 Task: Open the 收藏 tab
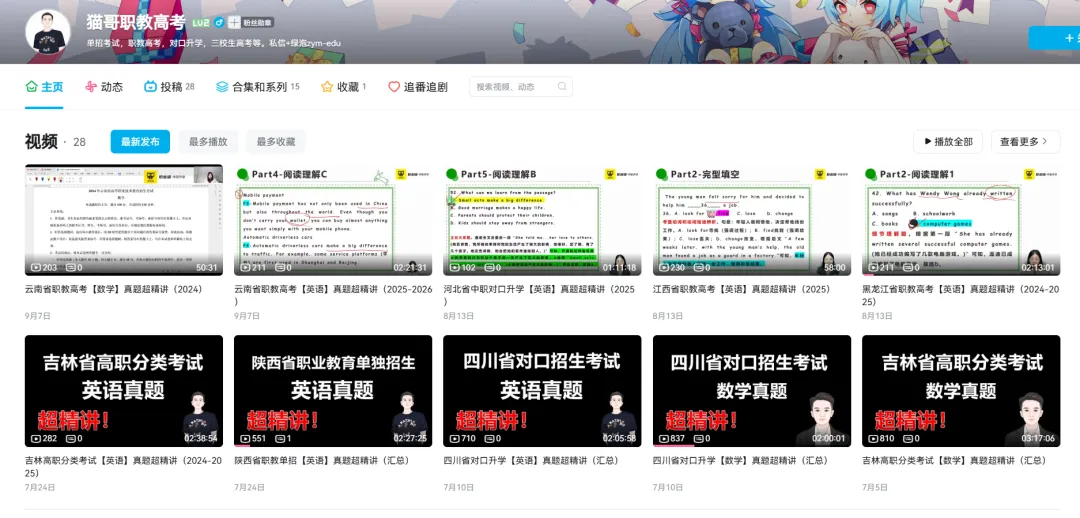(x=344, y=87)
